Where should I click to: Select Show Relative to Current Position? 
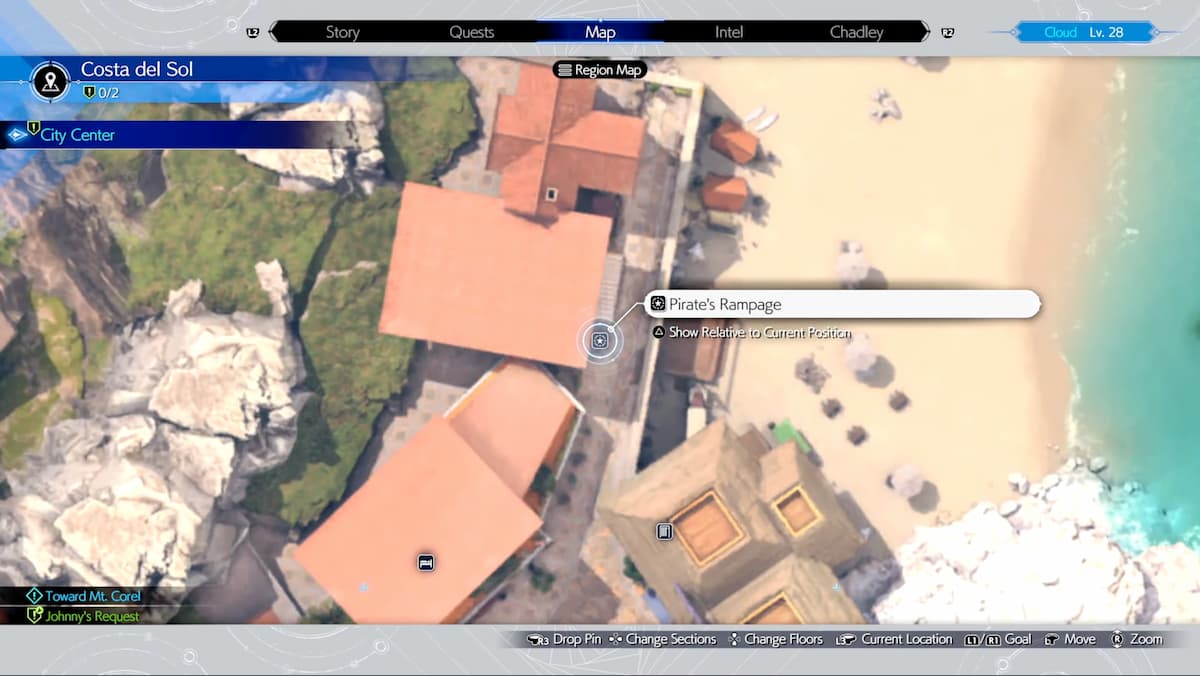pos(759,332)
